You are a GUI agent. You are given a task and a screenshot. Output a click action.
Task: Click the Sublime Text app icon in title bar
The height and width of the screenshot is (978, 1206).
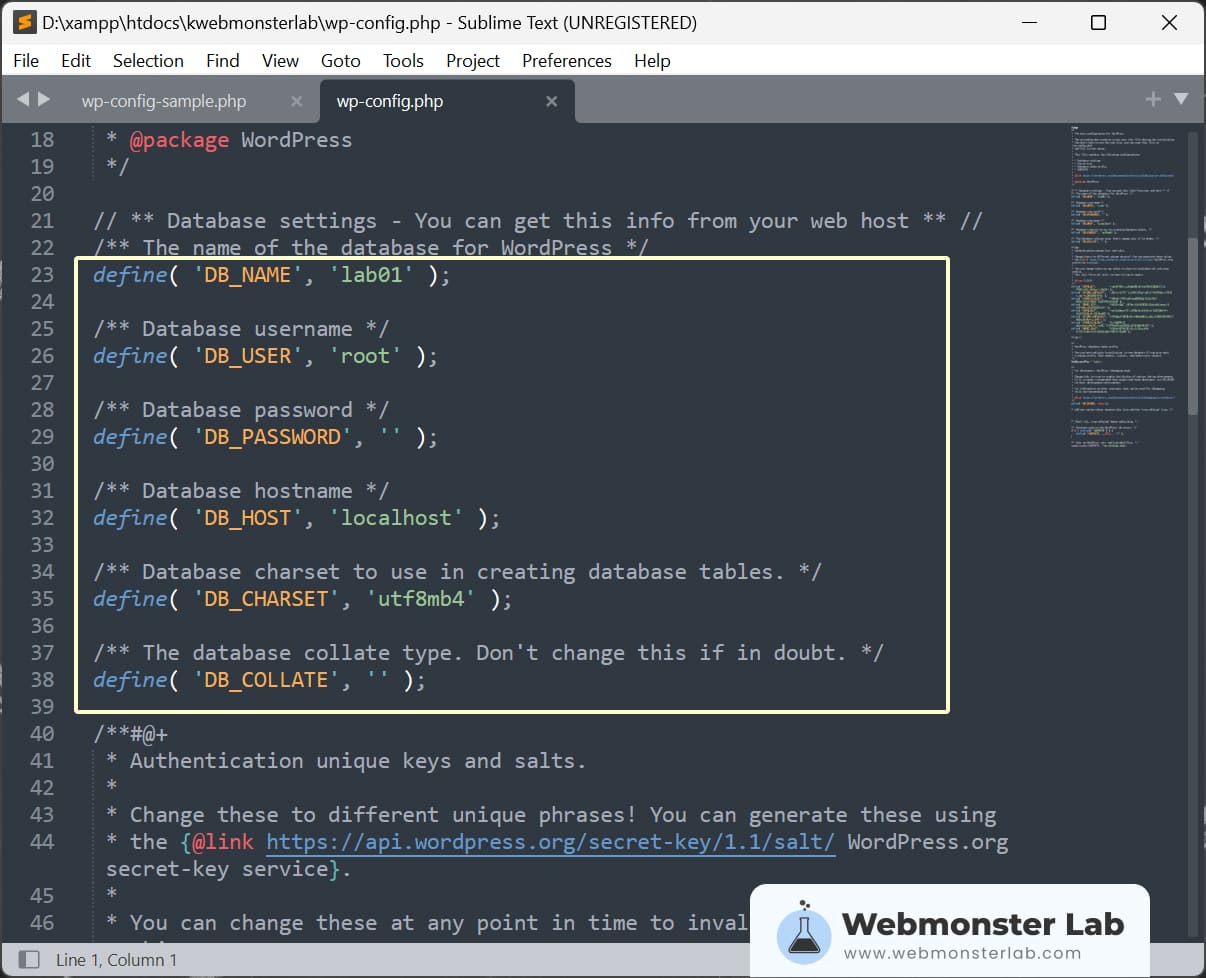pos(24,22)
